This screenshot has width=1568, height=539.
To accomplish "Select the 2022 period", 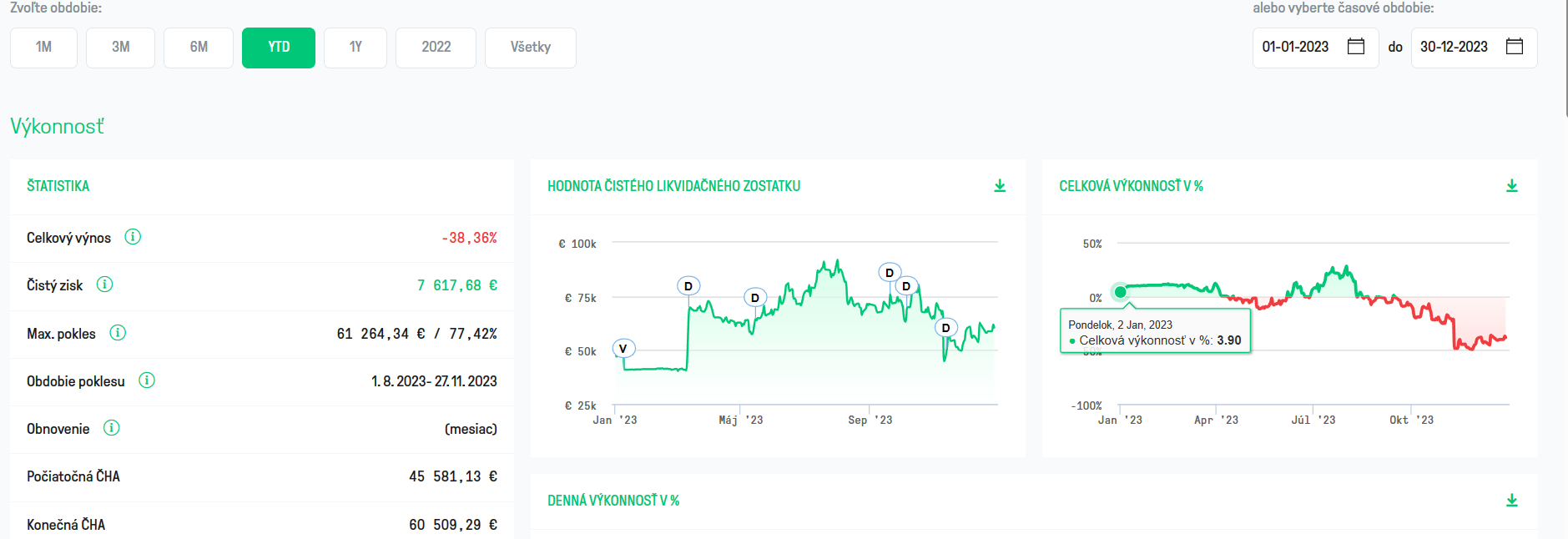I will click(x=436, y=48).
